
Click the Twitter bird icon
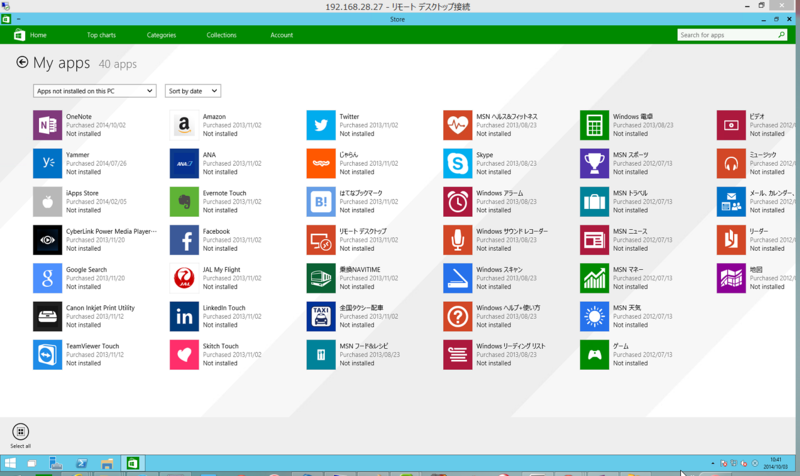click(321, 125)
